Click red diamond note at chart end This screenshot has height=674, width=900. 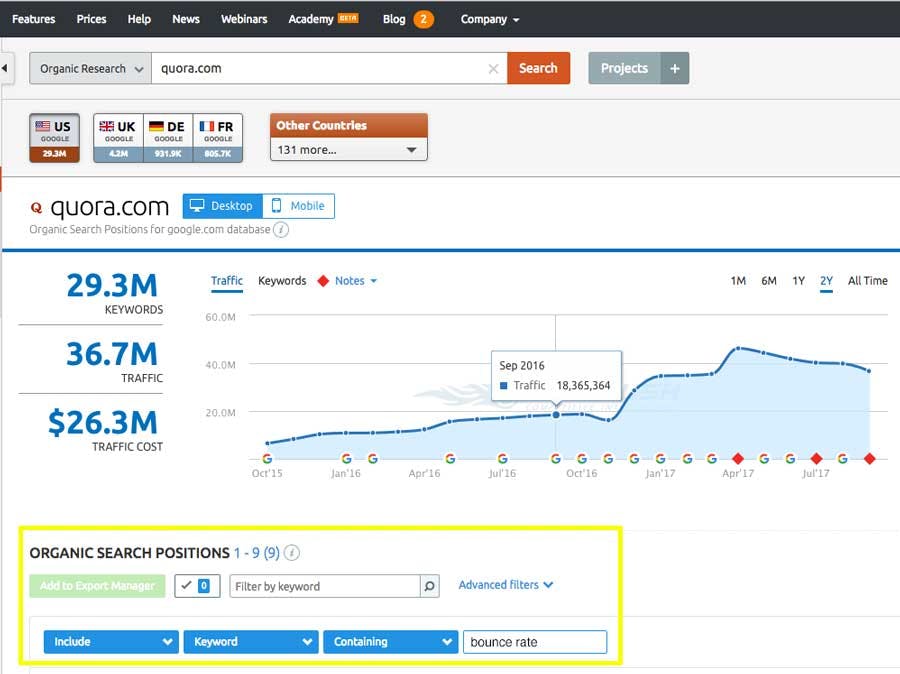tap(869, 458)
